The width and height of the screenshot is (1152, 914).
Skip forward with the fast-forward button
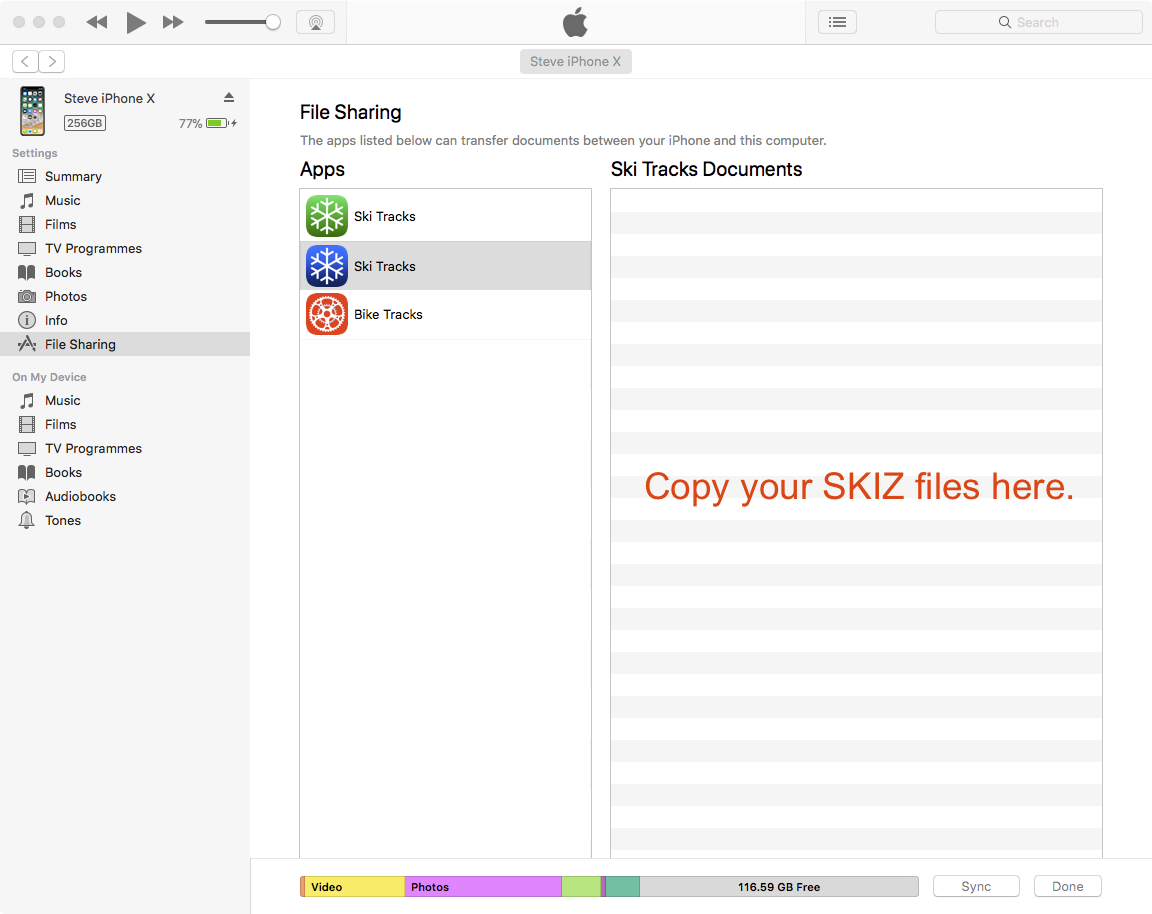click(x=173, y=22)
